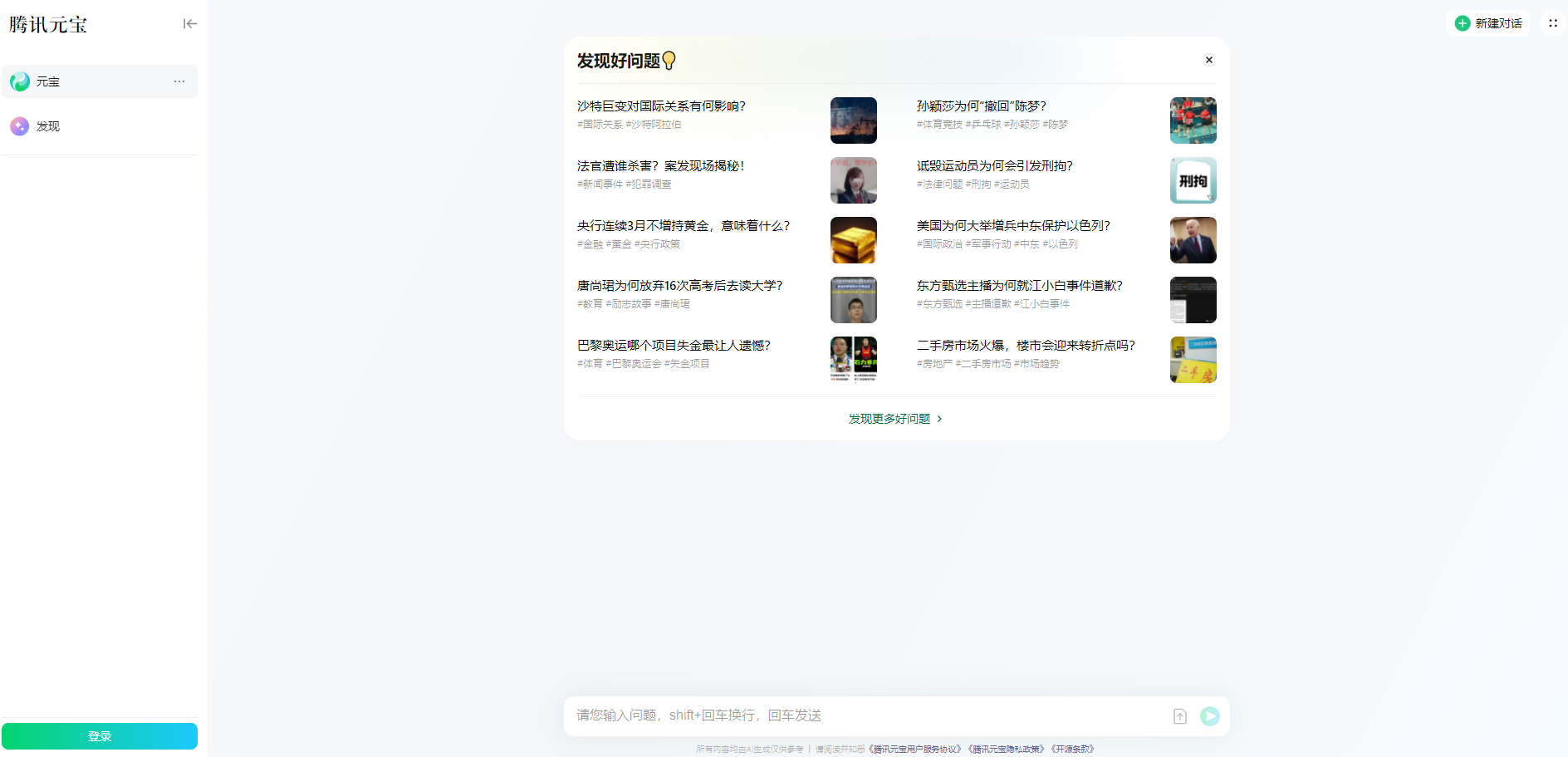Open question 二手房市场火爆,楼市会迎来转折点吗?
Viewport: 1568px width, 757px height.
1026,346
